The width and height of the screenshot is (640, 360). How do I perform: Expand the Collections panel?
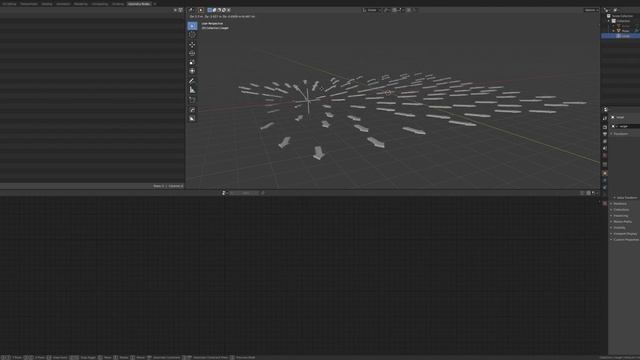621,210
